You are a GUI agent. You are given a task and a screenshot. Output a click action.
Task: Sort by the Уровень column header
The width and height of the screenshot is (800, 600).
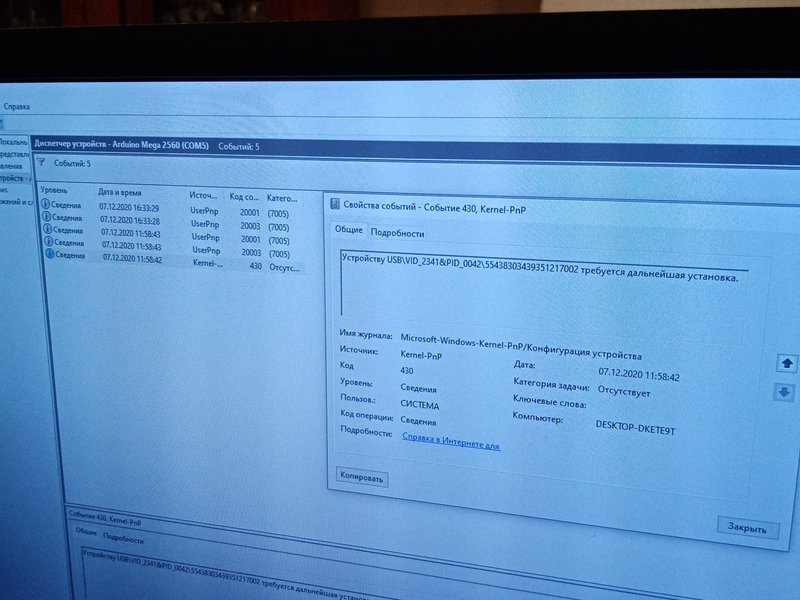[55, 189]
